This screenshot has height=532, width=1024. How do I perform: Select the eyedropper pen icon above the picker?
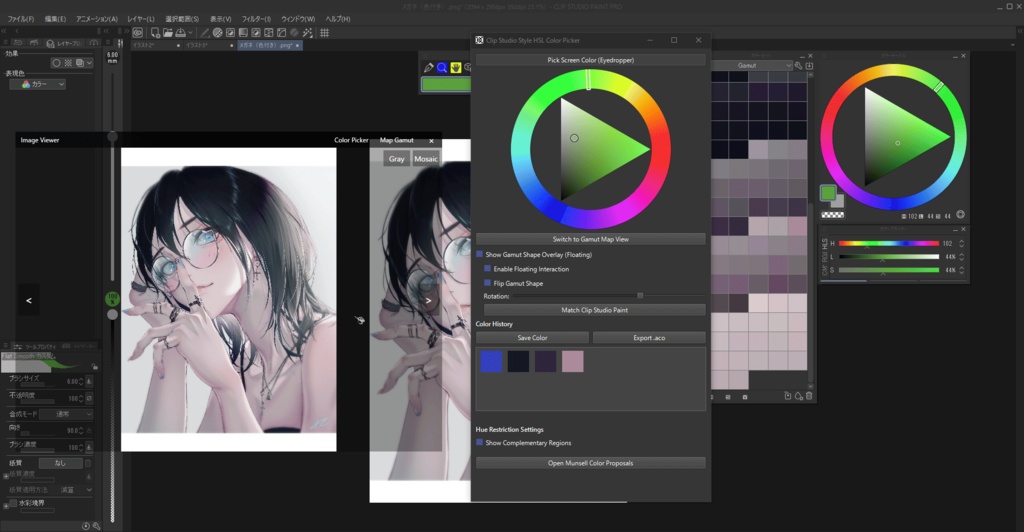click(x=428, y=67)
